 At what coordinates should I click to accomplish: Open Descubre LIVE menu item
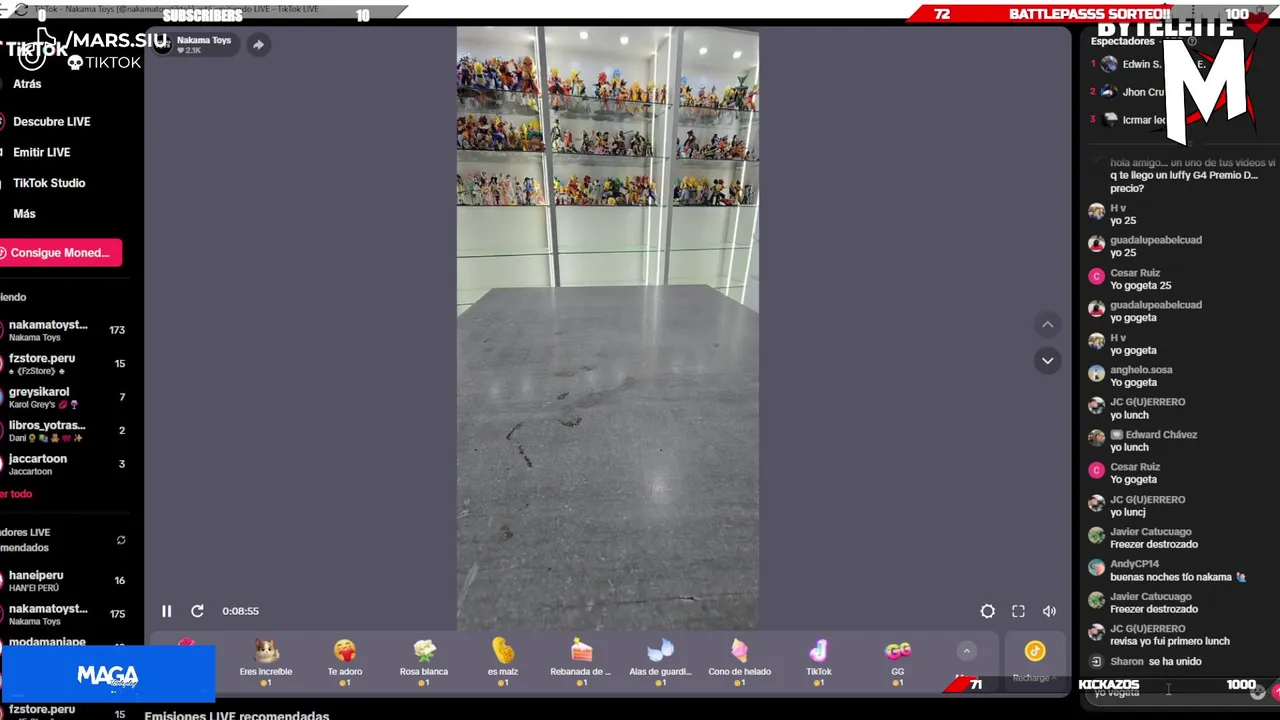click(x=51, y=122)
